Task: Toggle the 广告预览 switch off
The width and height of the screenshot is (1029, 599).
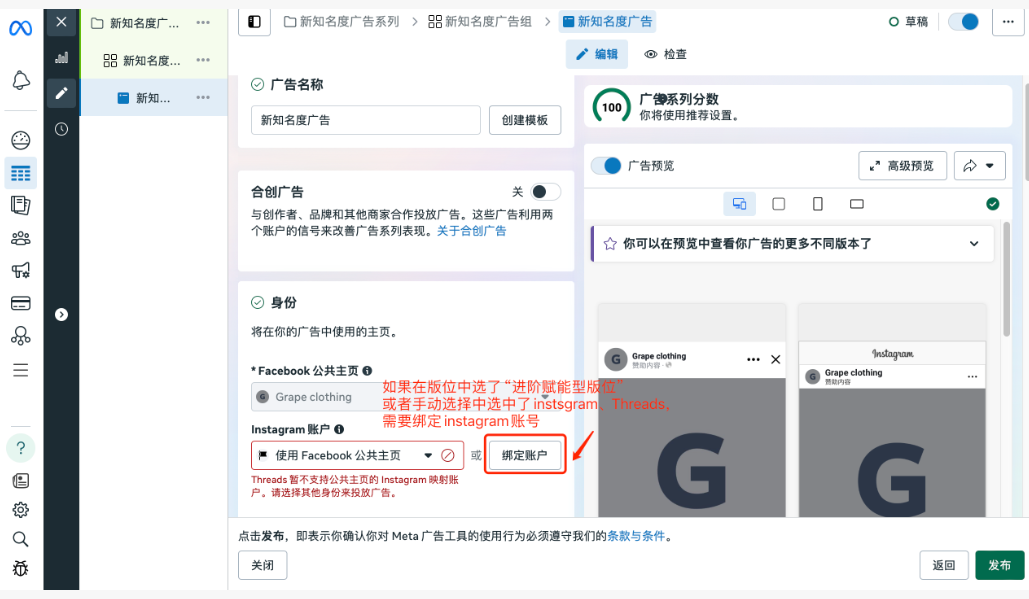Action: (606, 165)
